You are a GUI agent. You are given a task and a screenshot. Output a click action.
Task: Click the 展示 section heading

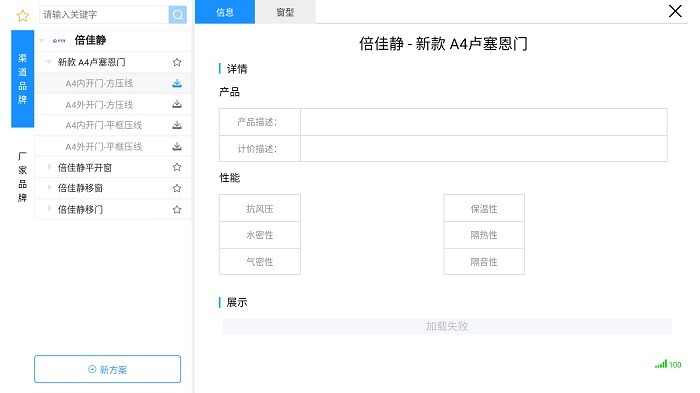point(237,302)
